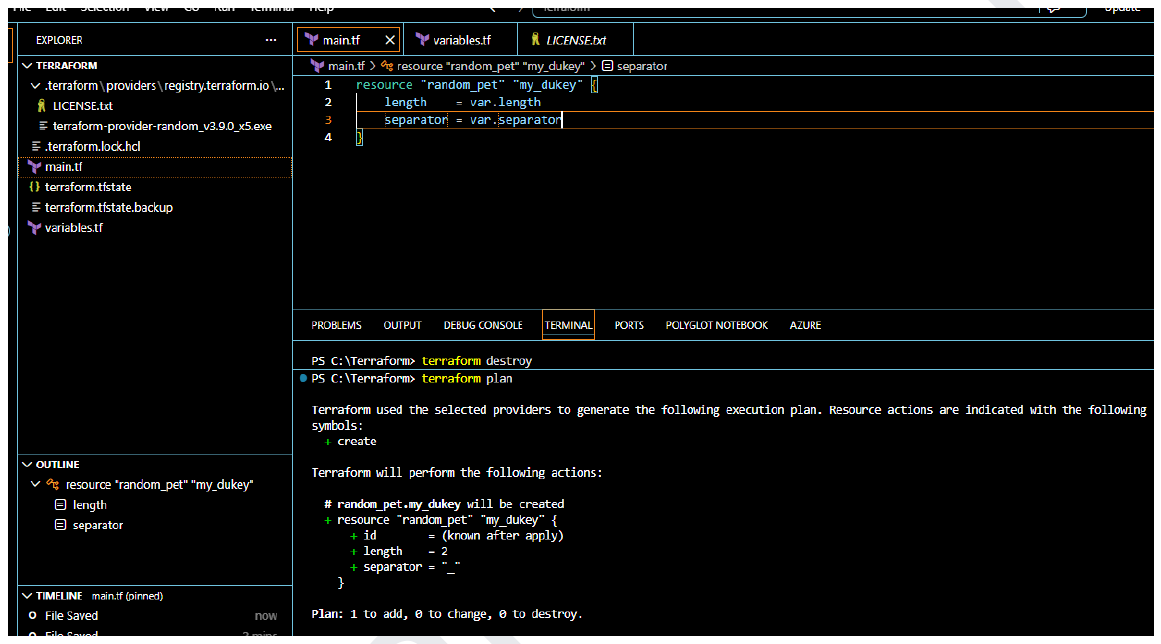Collapse the OUTLINE section
Screen dimensions: 1161x644
(x=27, y=464)
